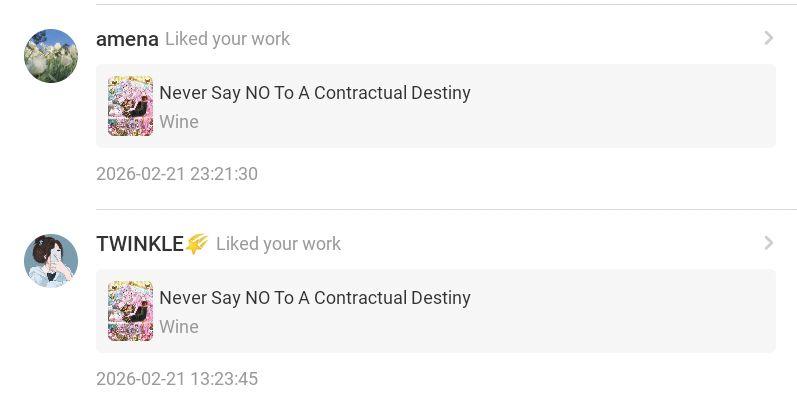797x413 pixels.
Task: Click the cover thumbnail in amena's notification
Action: coord(130,106)
